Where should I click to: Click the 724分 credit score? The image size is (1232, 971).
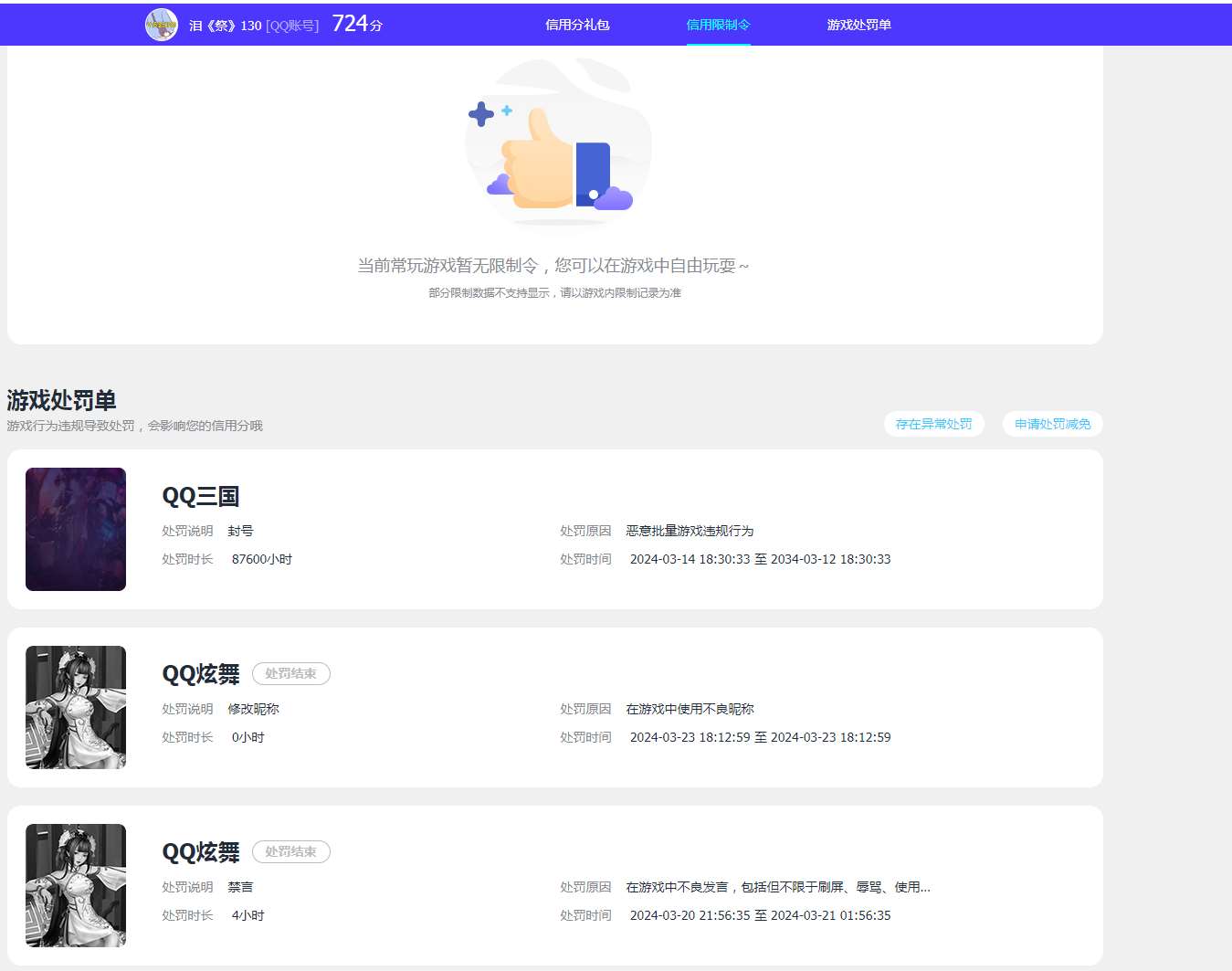[x=357, y=24]
